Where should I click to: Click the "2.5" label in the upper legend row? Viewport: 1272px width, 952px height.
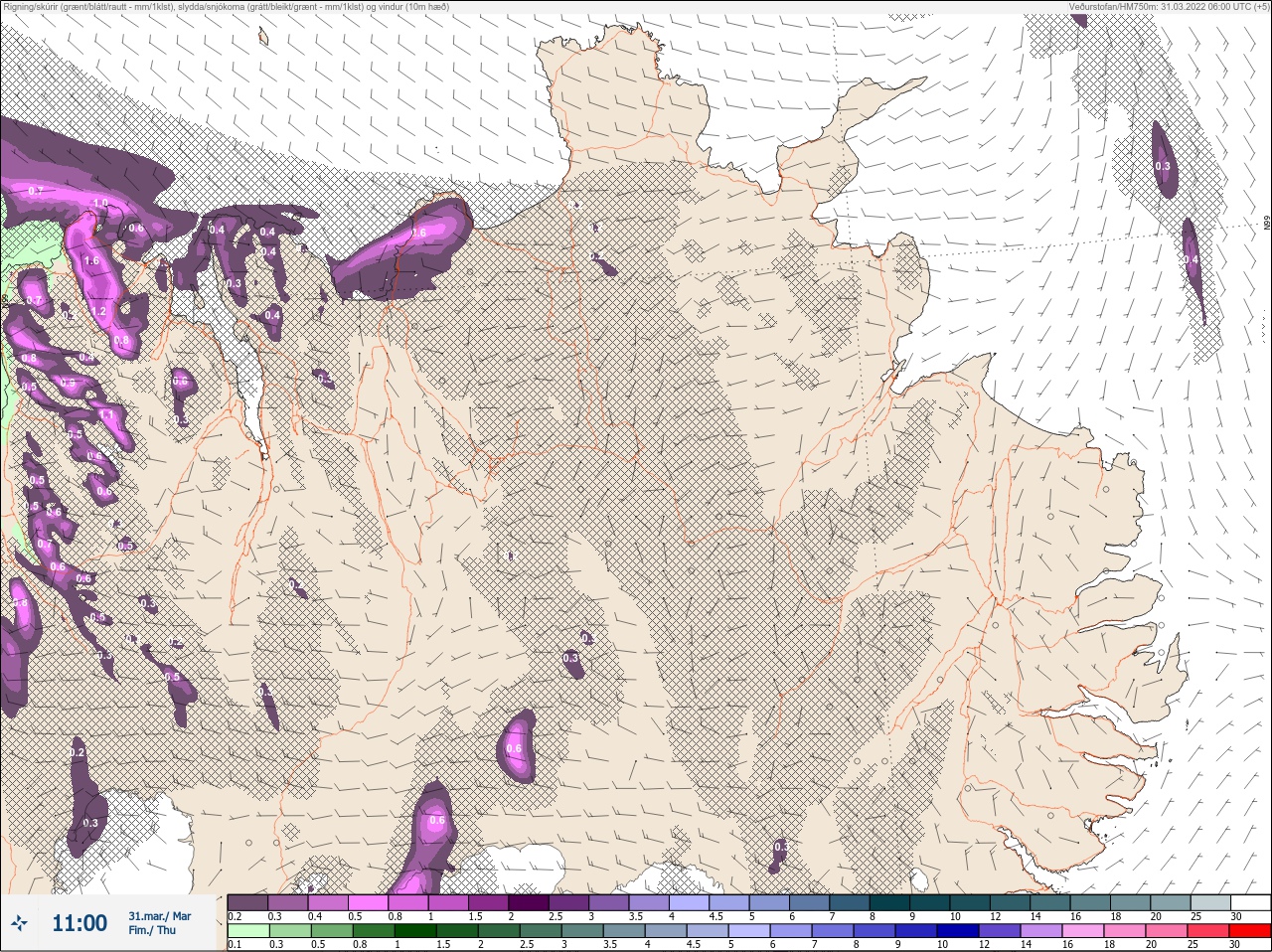(x=556, y=916)
